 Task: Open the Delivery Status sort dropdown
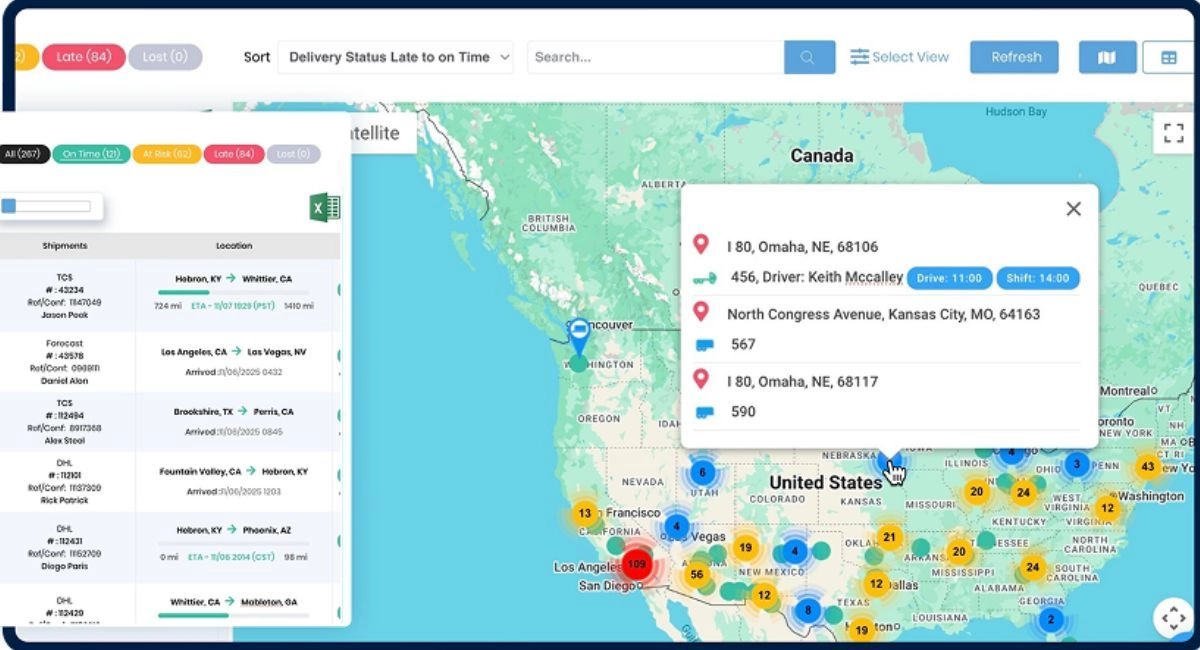(x=395, y=57)
